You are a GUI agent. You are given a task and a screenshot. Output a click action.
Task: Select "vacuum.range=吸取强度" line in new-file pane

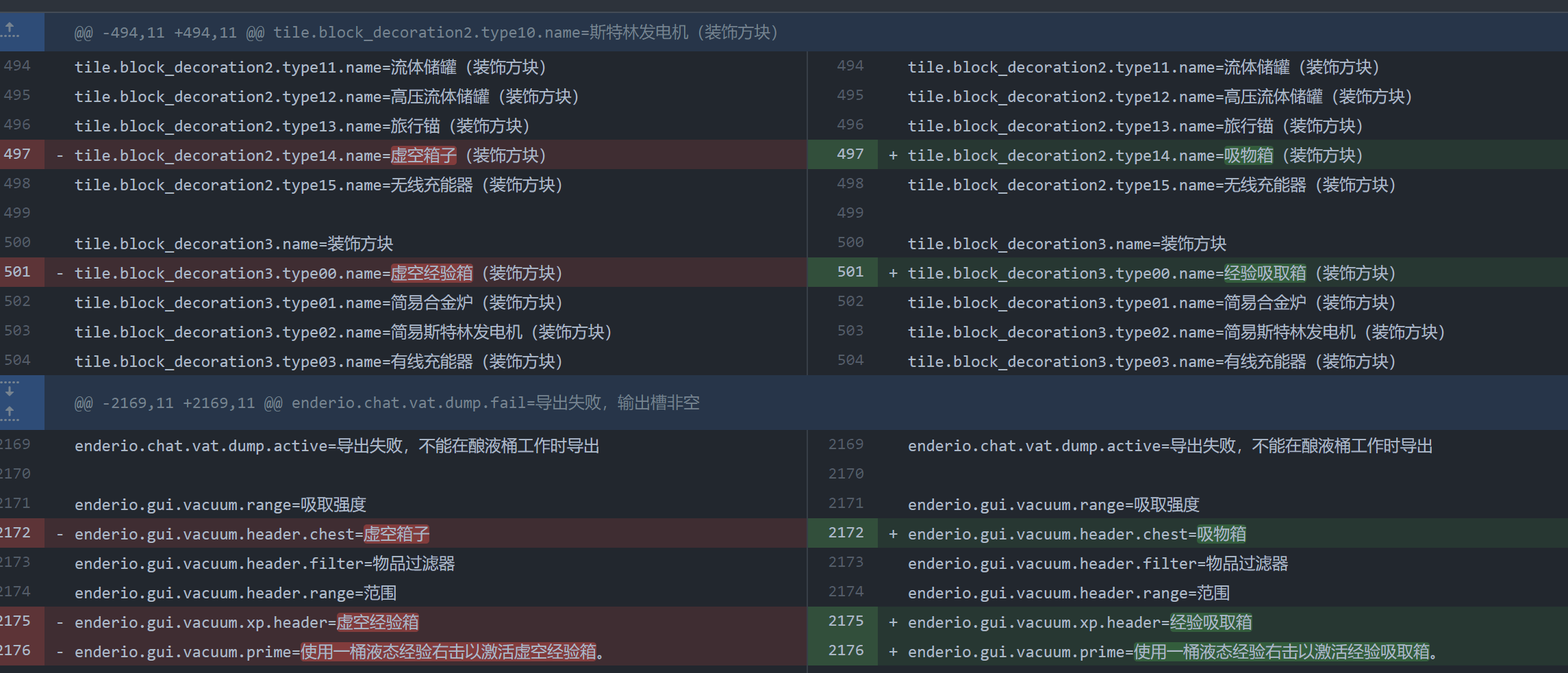click(x=1054, y=505)
